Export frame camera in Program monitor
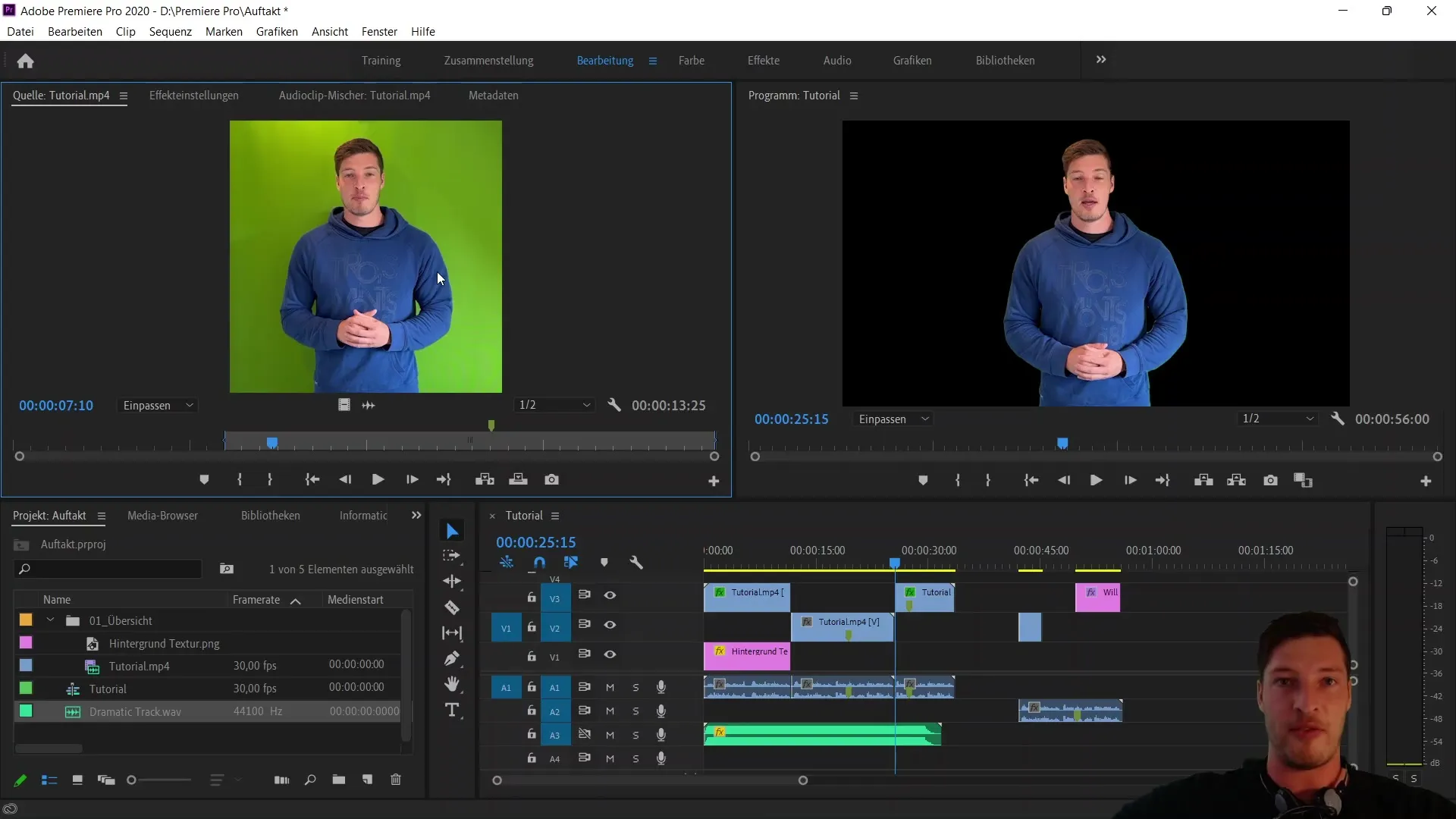The width and height of the screenshot is (1456, 819). [x=1271, y=481]
